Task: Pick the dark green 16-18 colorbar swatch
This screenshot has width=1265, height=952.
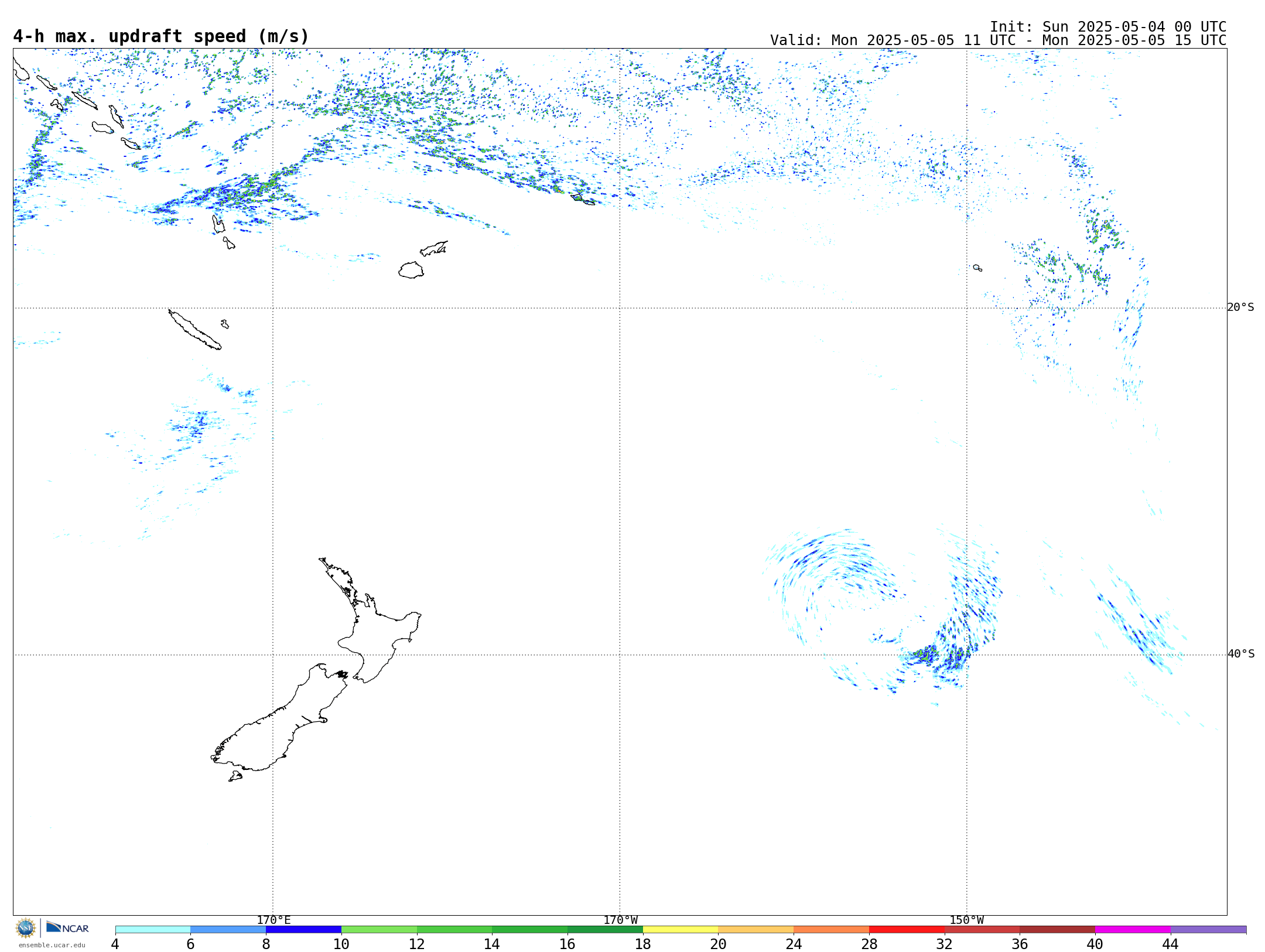Action: (x=605, y=930)
